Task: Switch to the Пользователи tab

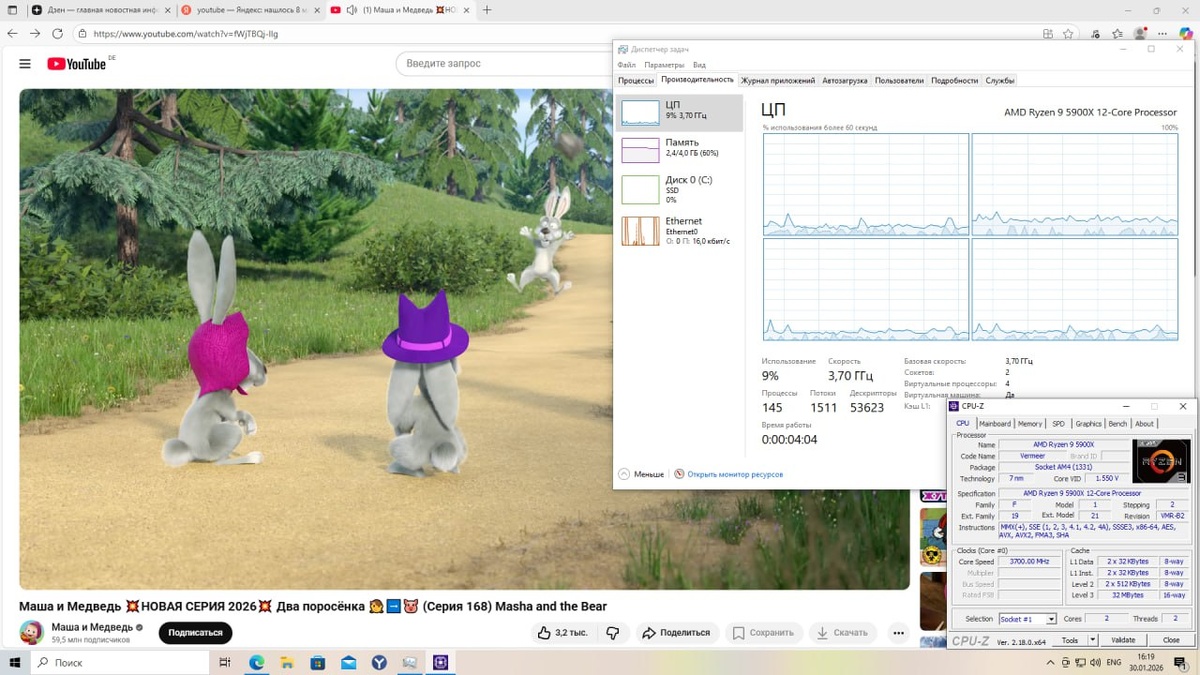Action: pos(899,80)
